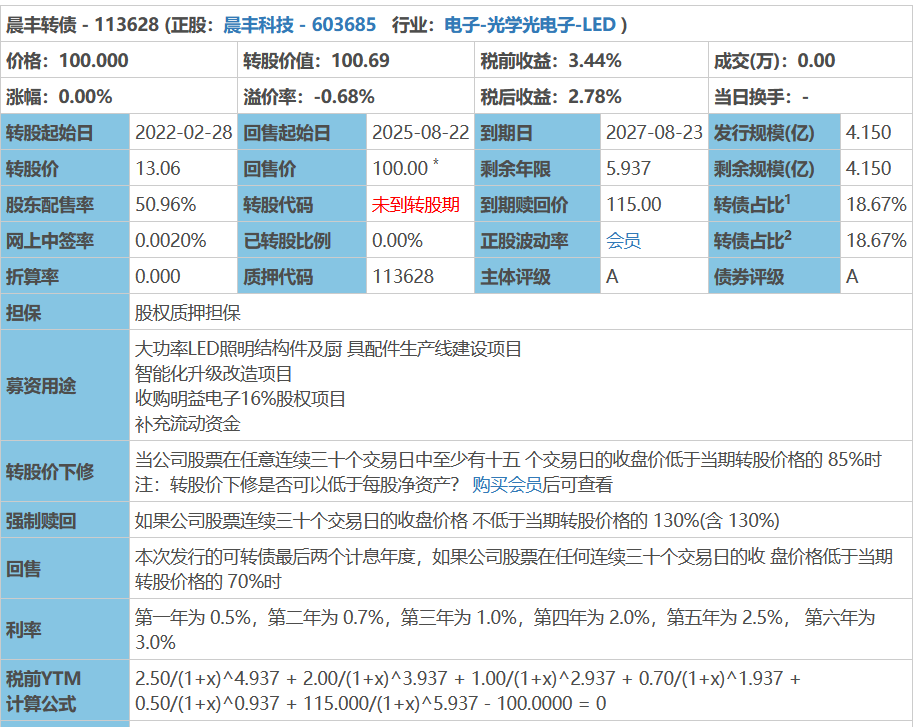Click the 税前YTM 计算公式 row header
The width and height of the screenshot is (919, 727).
click(x=65, y=690)
